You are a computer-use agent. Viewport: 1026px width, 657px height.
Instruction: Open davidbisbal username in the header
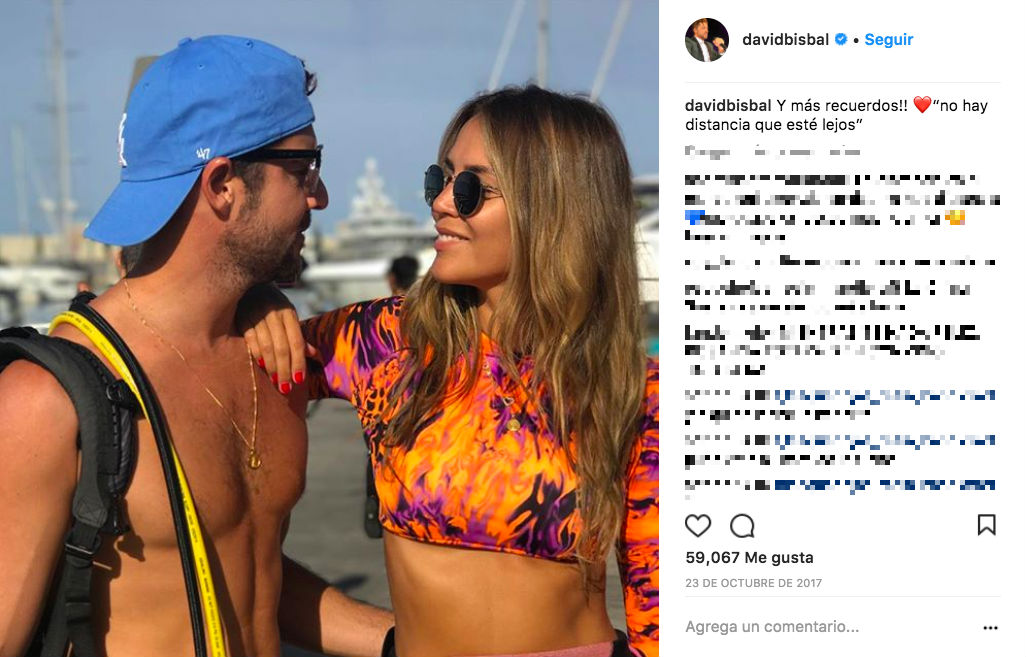pyautogui.click(x=785, y=39)
